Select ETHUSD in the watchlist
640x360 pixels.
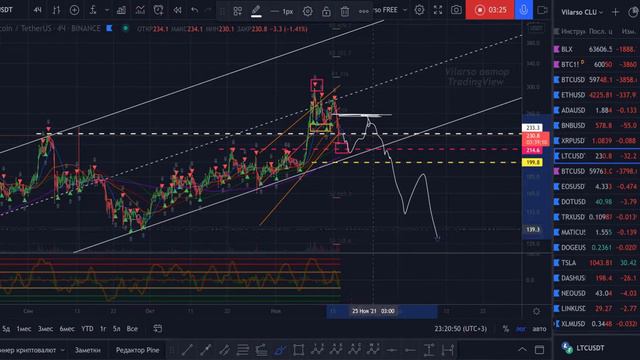click(x=596, y=95)
